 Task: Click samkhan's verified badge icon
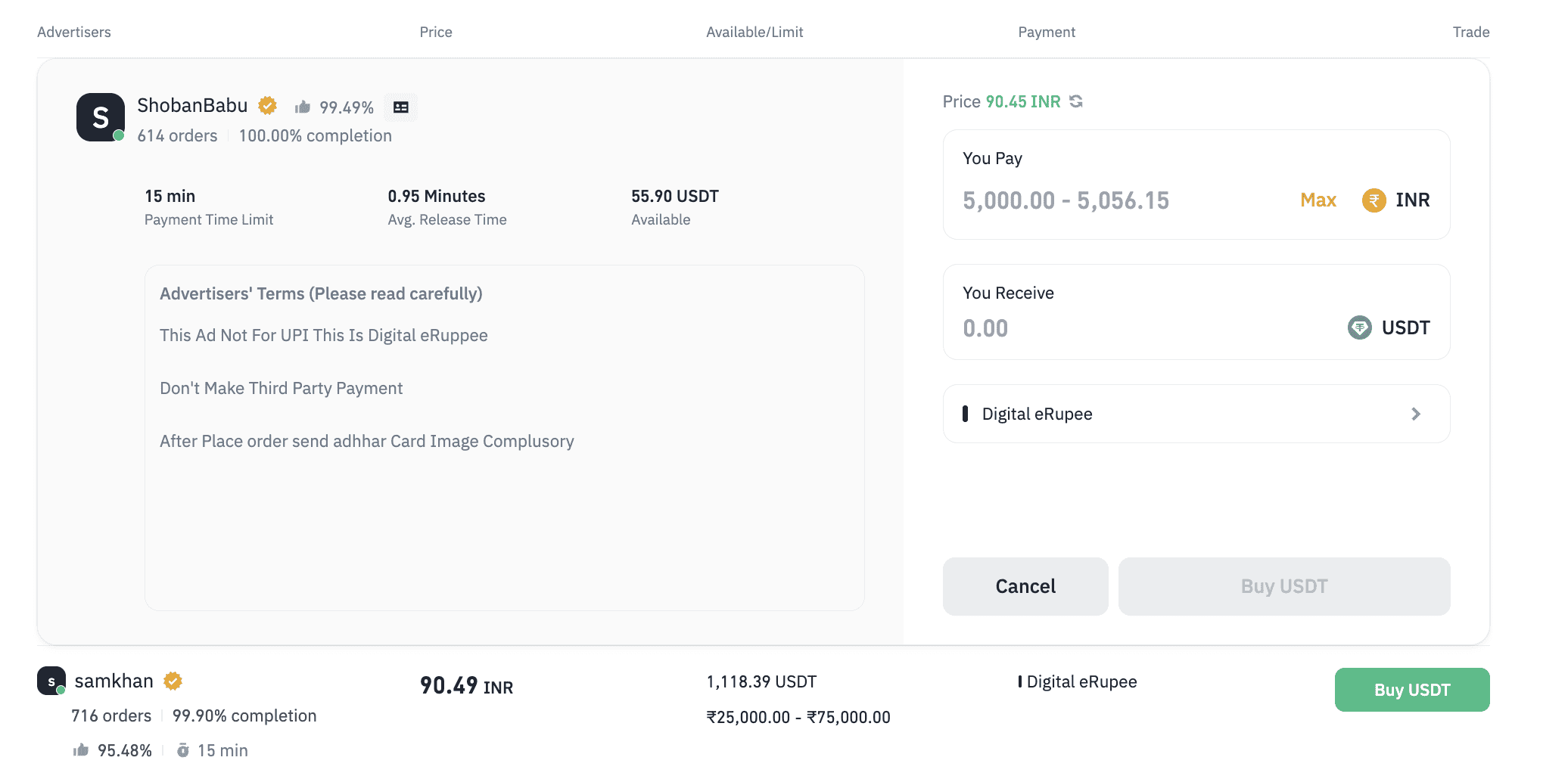173,681
